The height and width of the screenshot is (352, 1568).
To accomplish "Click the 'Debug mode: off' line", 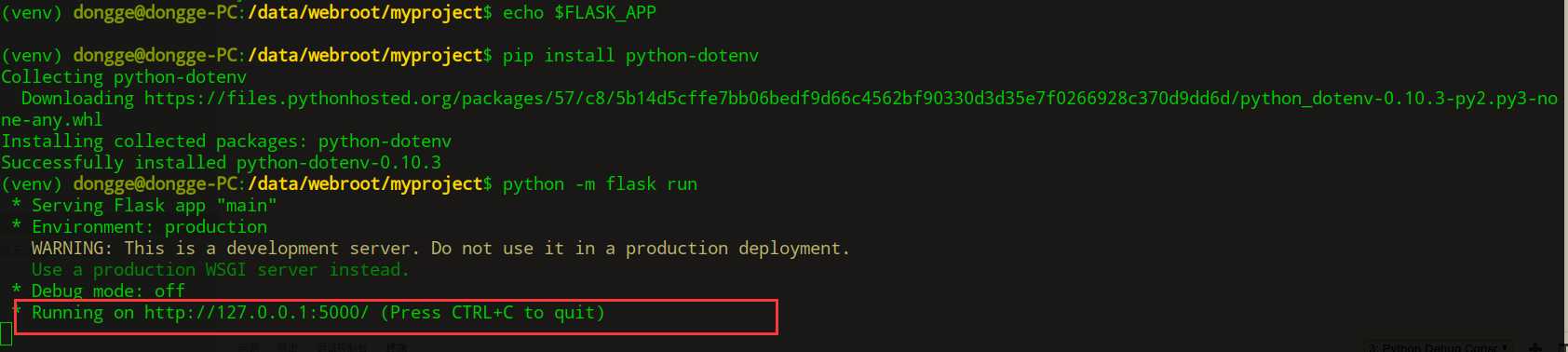I will pyautogui.click(x=108, y=291).
